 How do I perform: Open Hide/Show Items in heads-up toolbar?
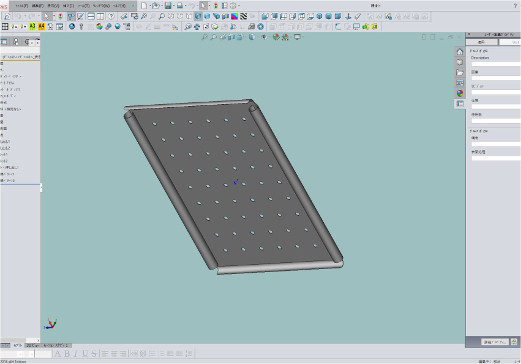point(264,37)
